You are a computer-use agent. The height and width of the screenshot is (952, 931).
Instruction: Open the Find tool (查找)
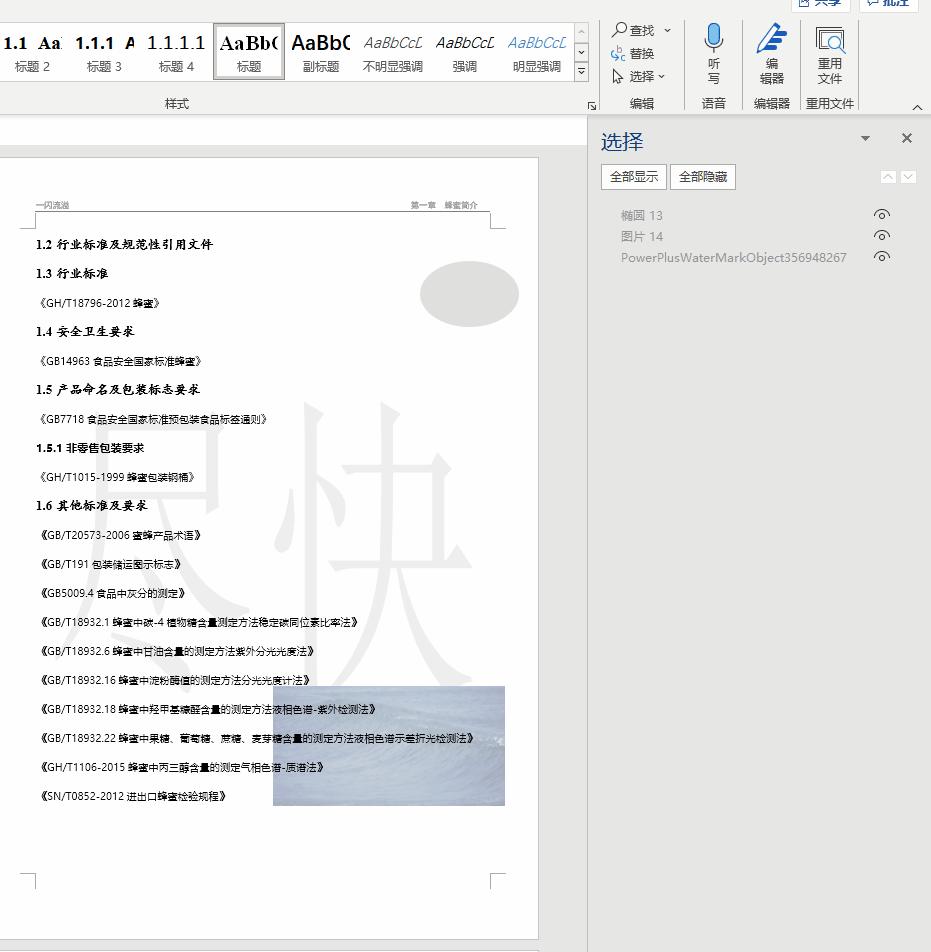pyautogui.click(x=634, y=30)
